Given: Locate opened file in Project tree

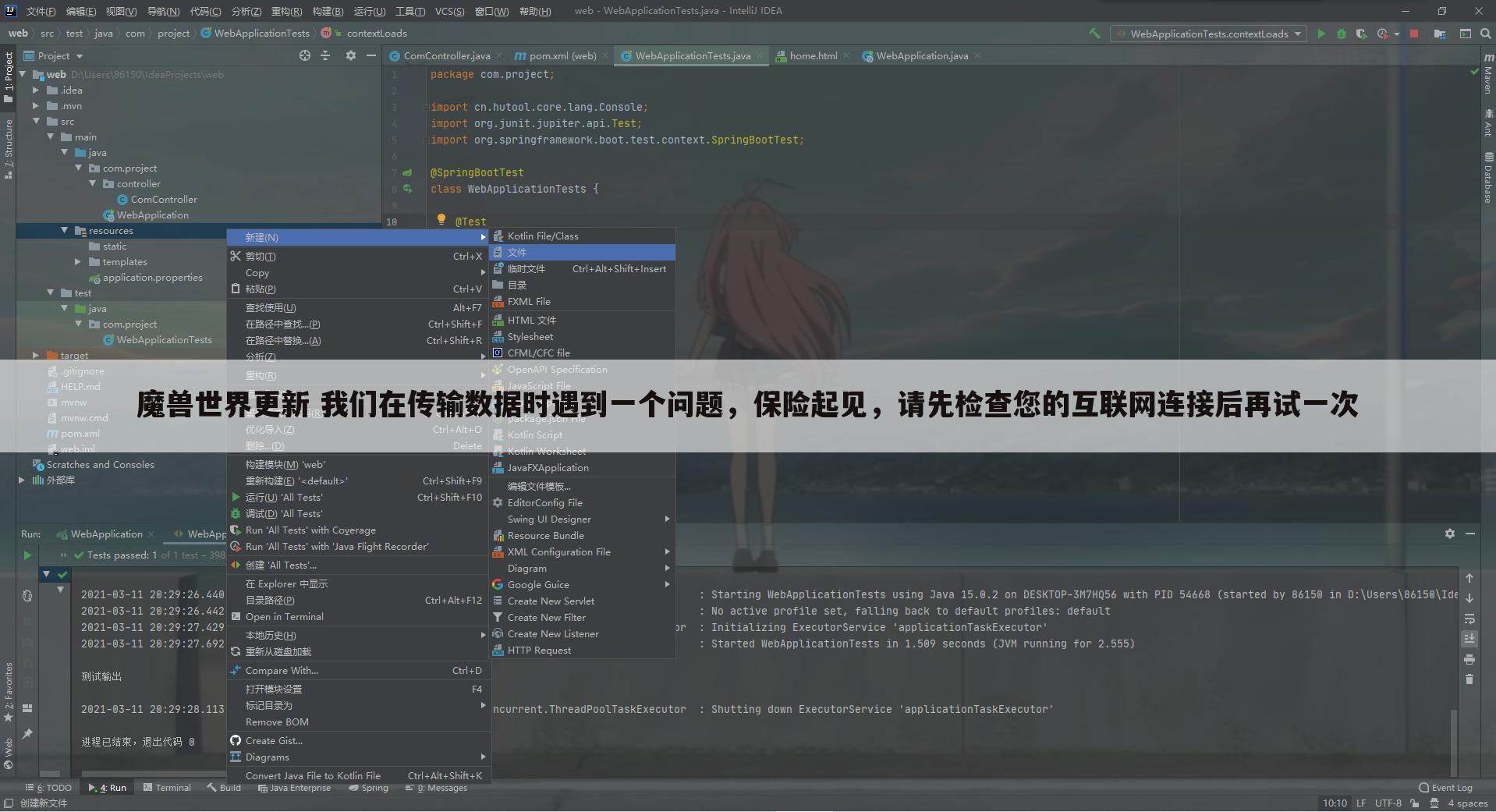Looking at the screenshot, I should click(304, 55).
